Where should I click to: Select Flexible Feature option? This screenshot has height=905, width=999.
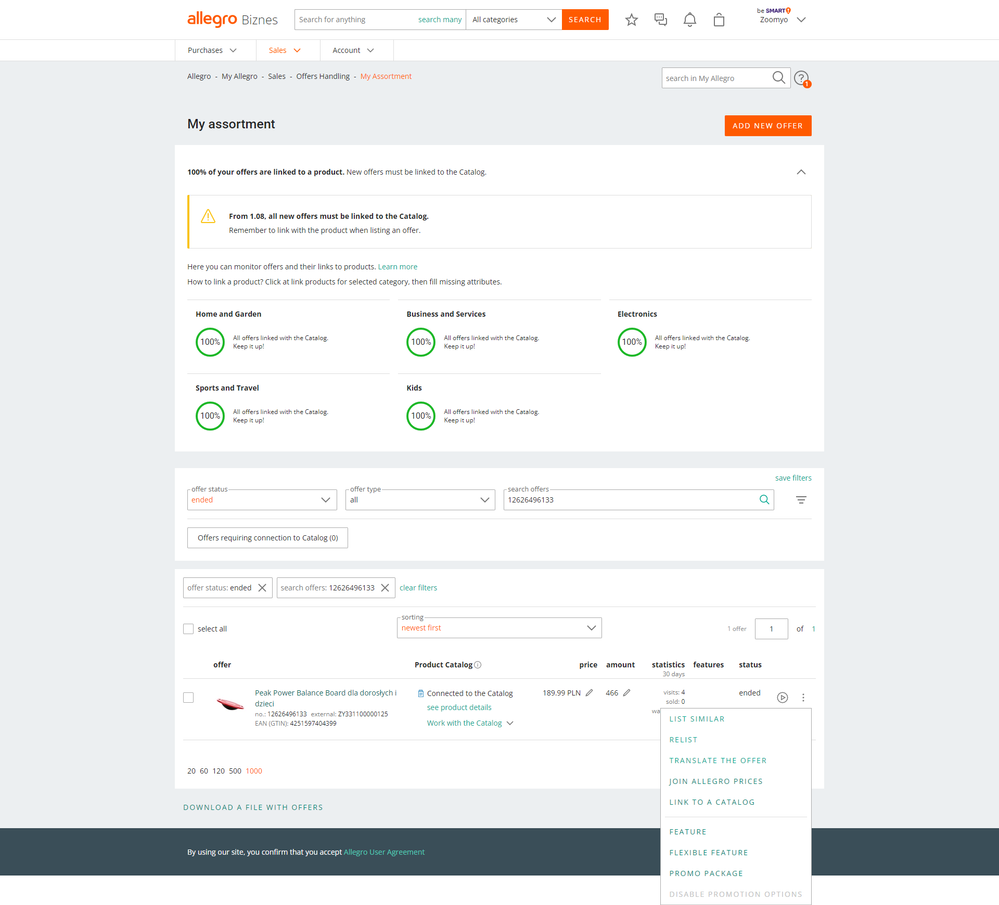(x=708, y=853)
